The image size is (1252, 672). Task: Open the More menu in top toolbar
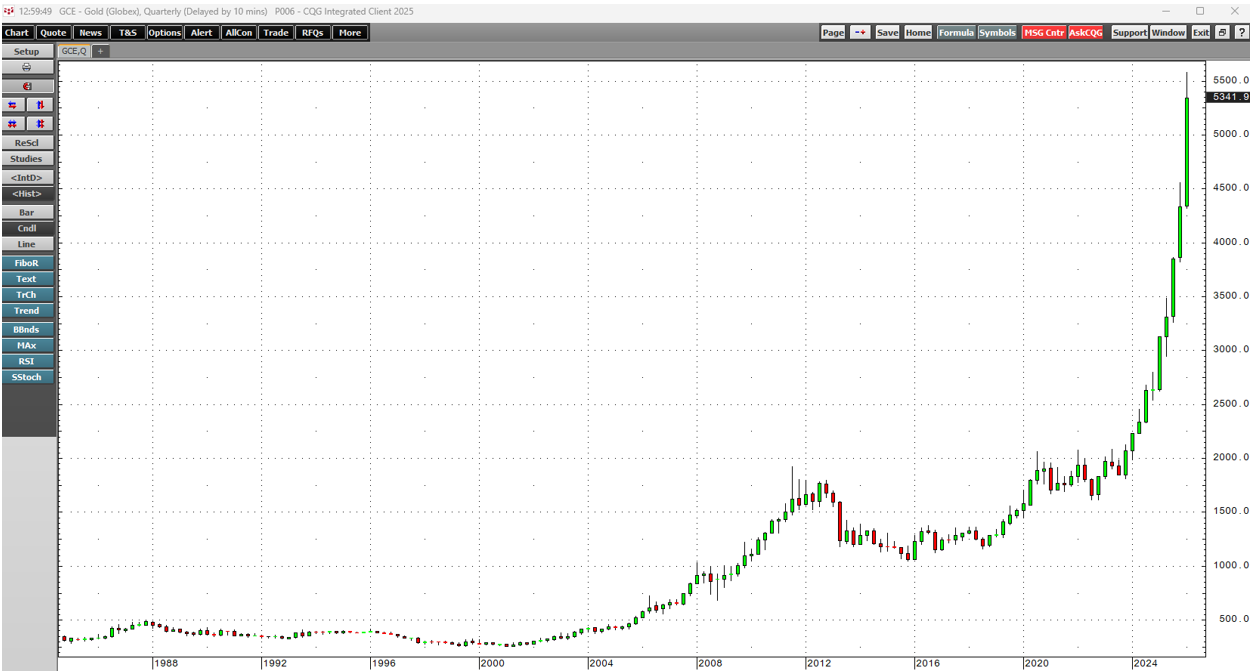pos(349,33)
